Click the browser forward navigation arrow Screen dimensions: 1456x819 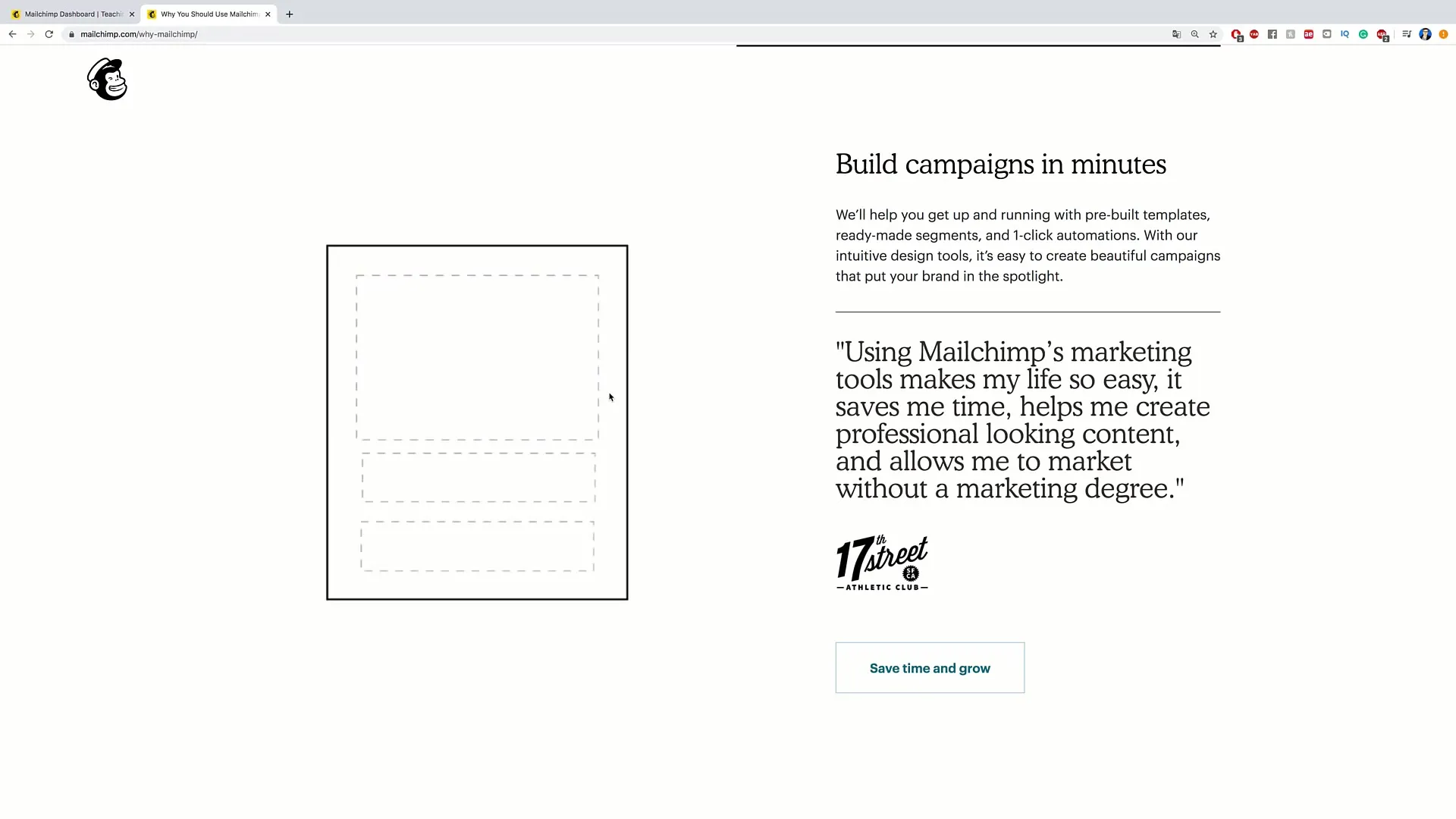click(30, 34)
